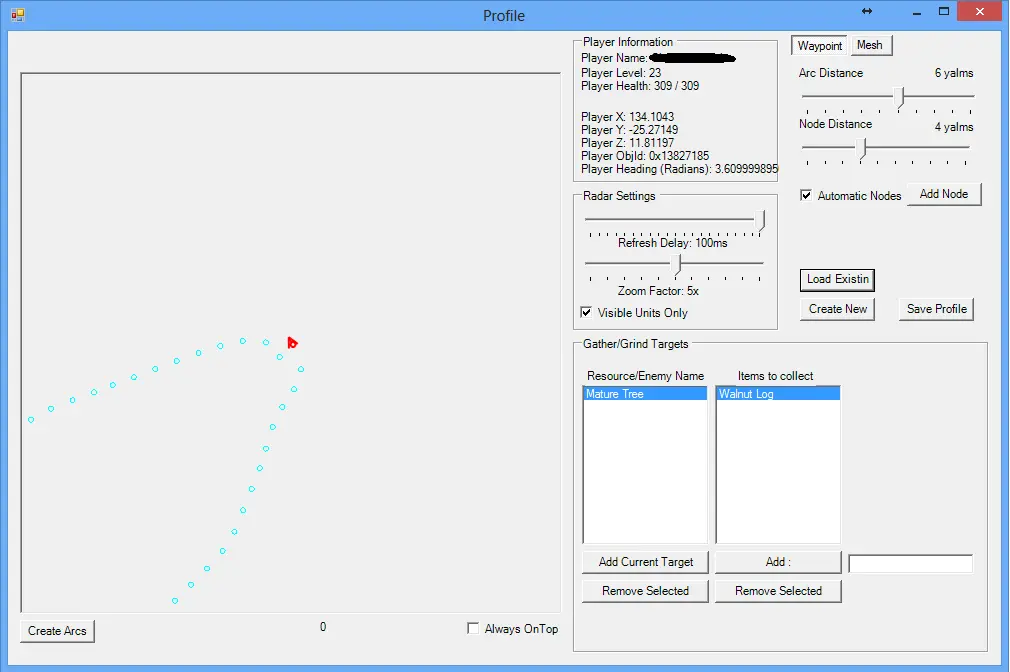Save the profile with Save Profile
Screen dimensions: 1010x672
936,309
